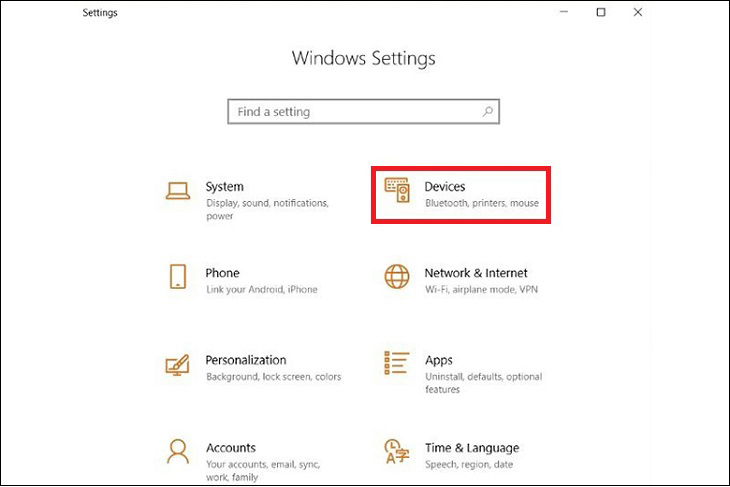The image size is (730, 487).
Task: Open the Personalization settings title
Action: (246, 360)
